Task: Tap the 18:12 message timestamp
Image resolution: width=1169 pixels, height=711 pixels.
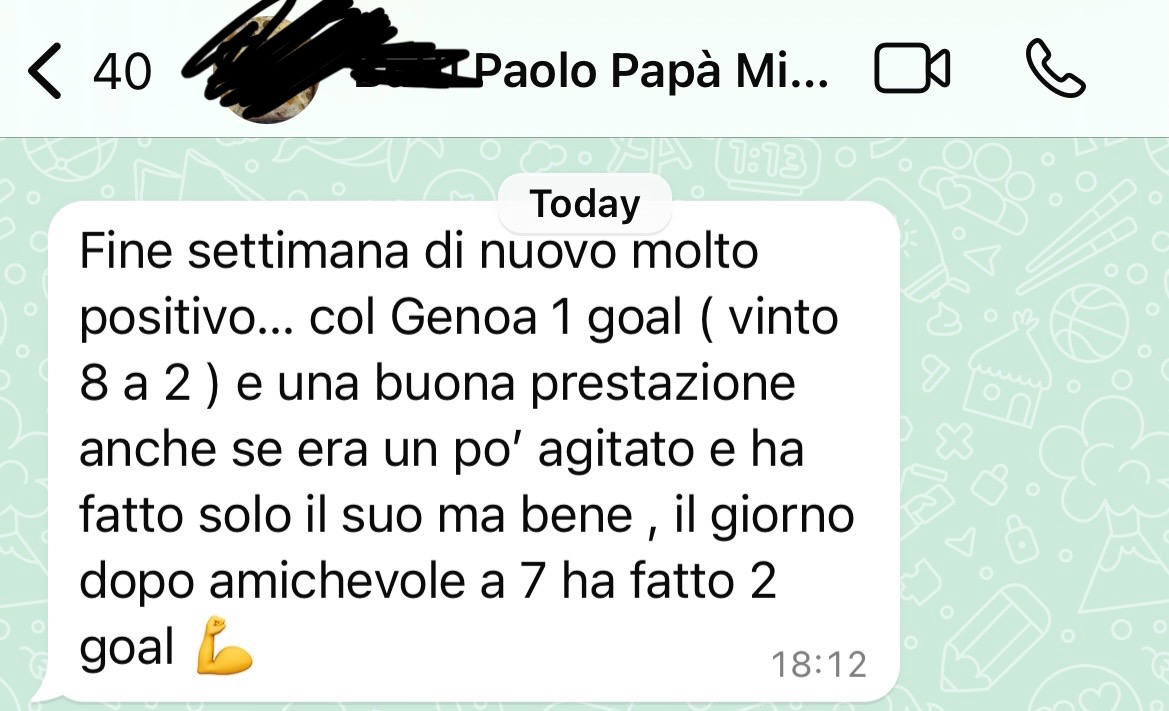Action: (819, 664)
